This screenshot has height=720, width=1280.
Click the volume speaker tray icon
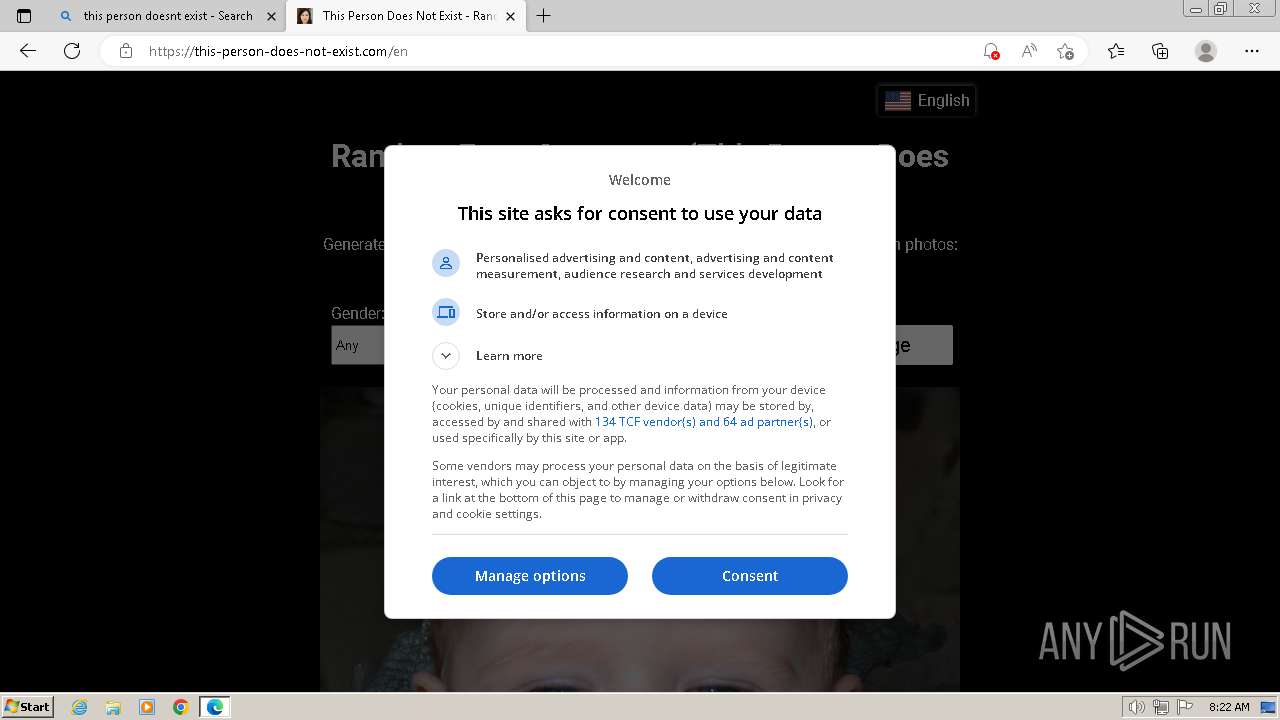1138,707
